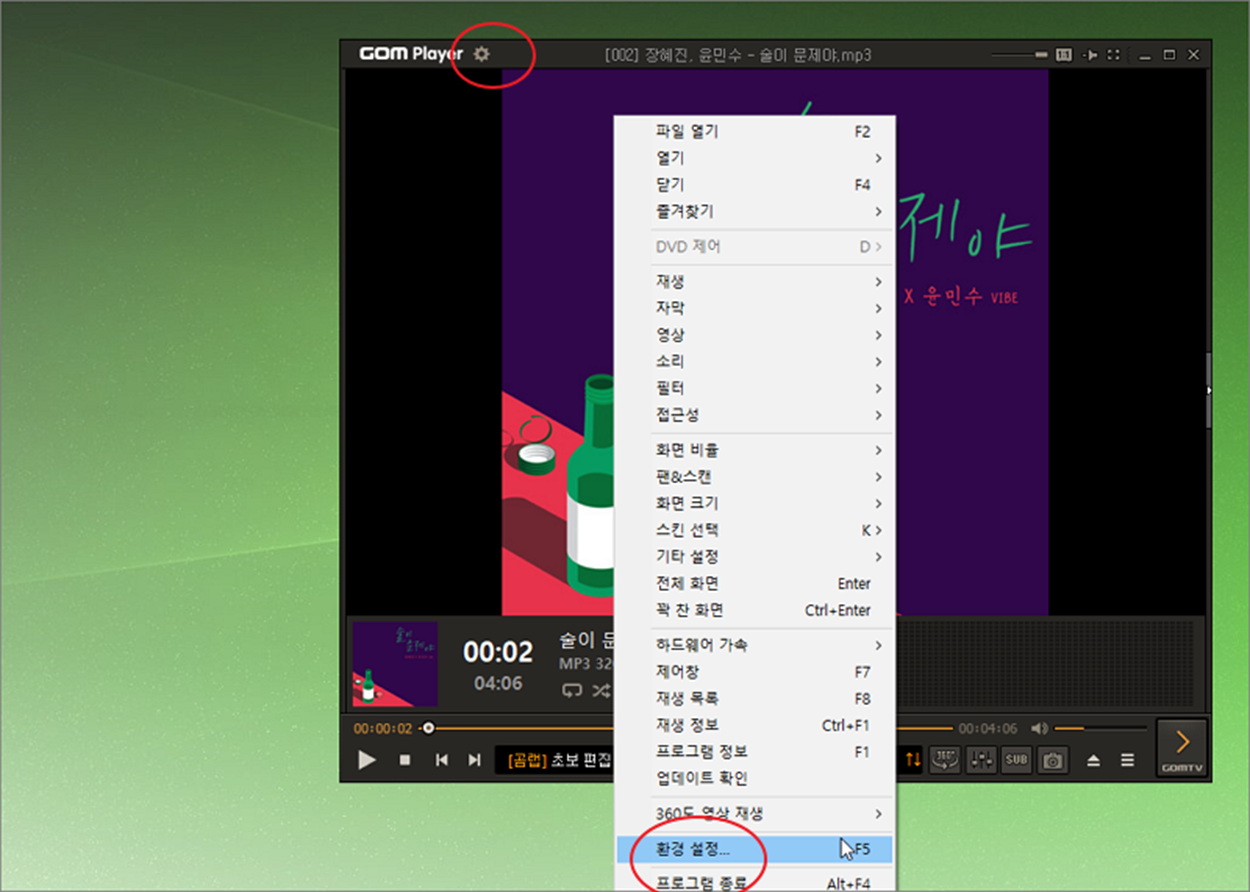Select 재생 정보 menu item
The height and width of the screenshot is (892, 1250).
point(754,725)
